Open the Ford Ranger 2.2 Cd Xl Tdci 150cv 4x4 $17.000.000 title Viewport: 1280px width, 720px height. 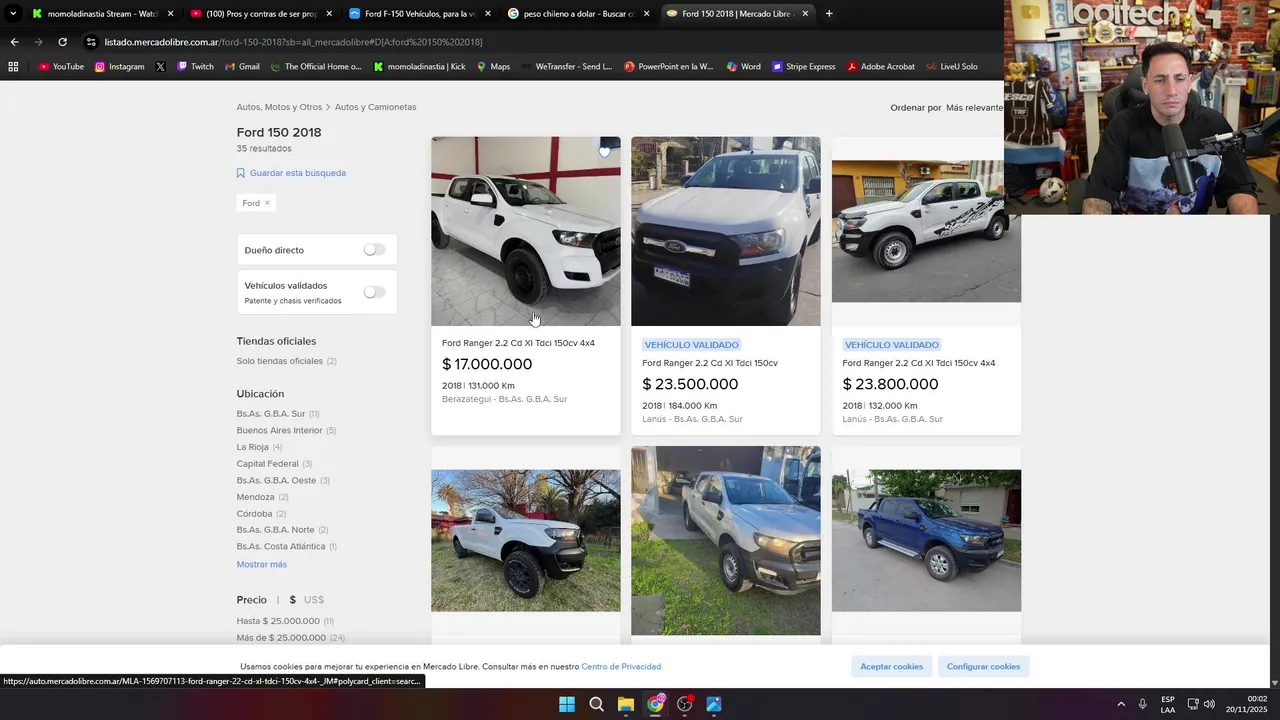point(518,343)
